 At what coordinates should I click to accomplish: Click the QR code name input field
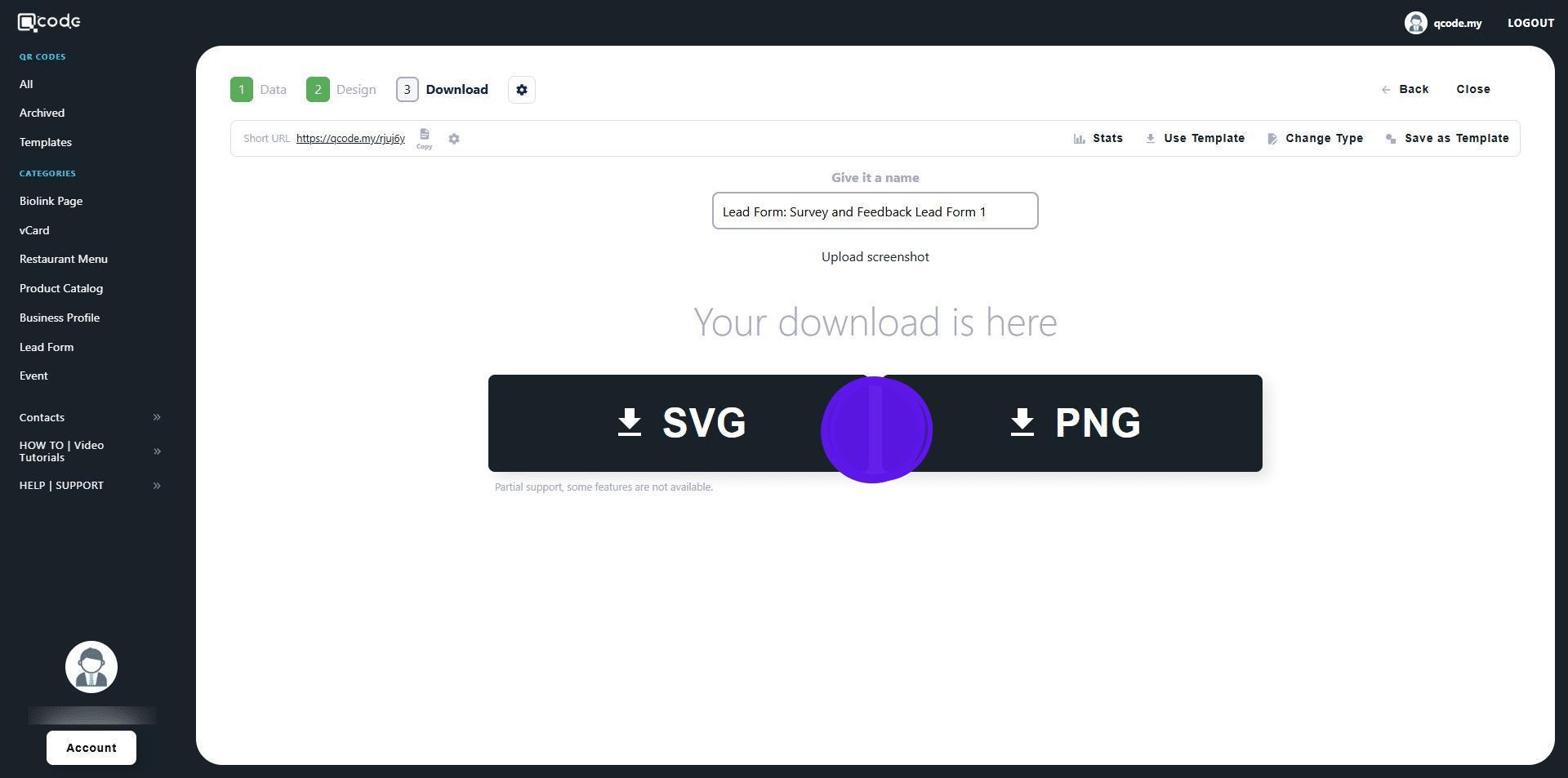875,211
